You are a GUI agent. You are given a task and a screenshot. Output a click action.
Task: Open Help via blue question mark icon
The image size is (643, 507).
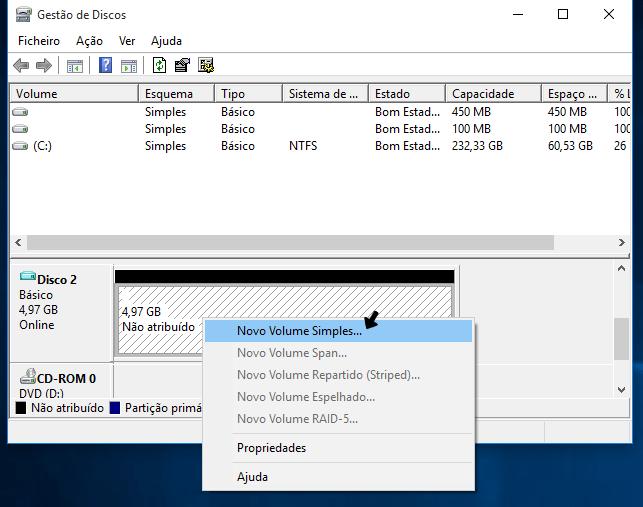(x=105, y=65)
